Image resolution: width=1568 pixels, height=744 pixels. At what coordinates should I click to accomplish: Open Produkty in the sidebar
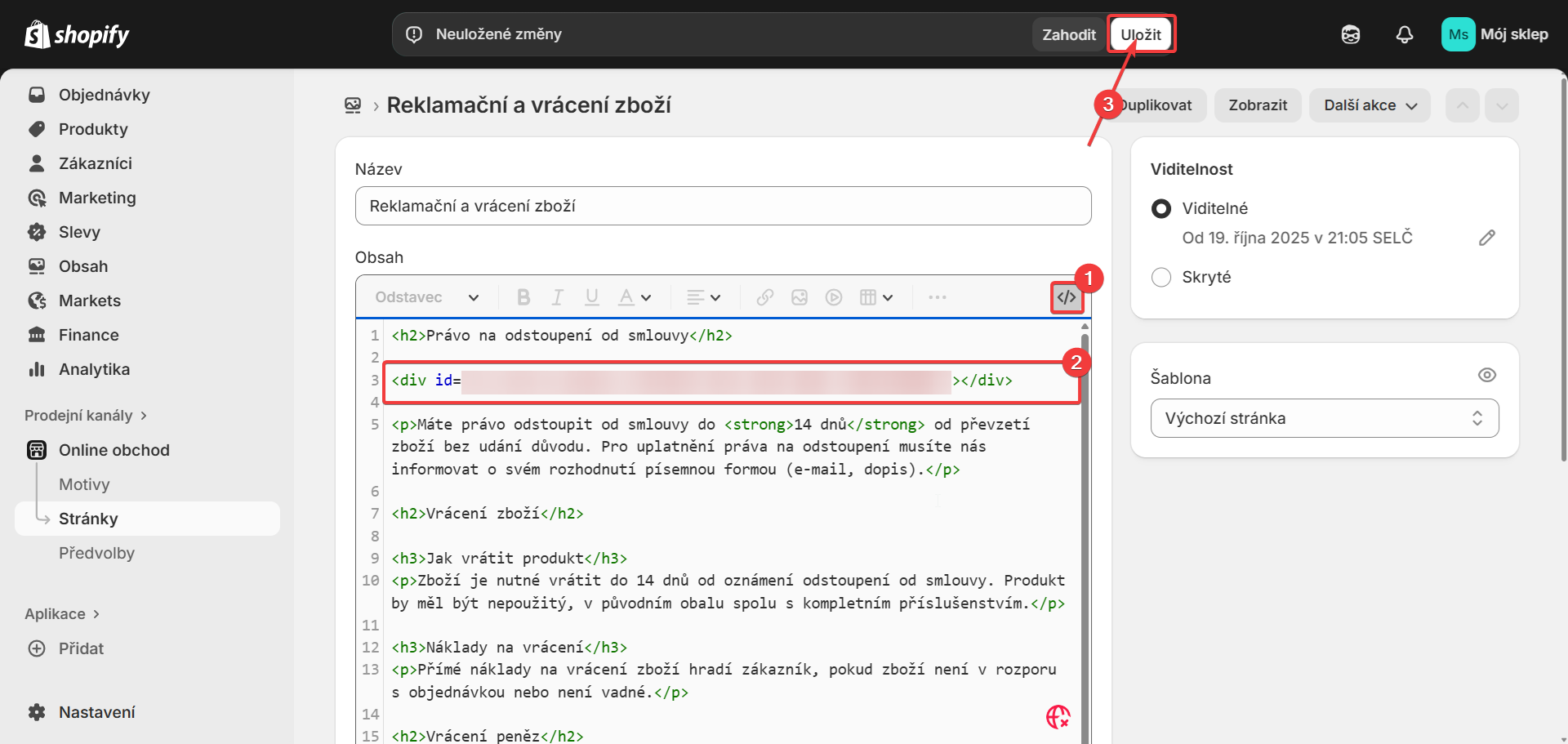click(x=93, y=129)
